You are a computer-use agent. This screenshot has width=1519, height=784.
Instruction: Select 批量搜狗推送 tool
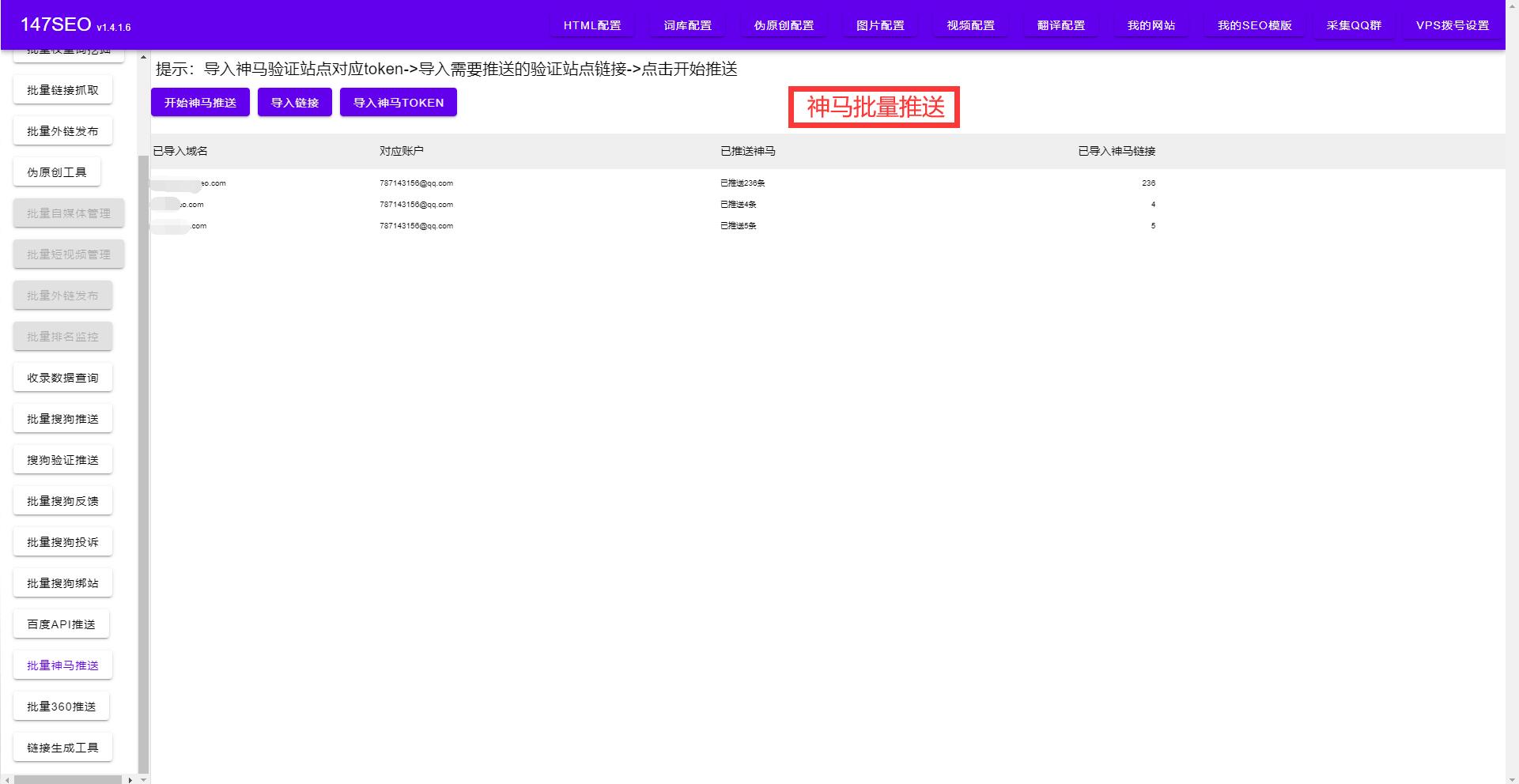tap(62, 418)
